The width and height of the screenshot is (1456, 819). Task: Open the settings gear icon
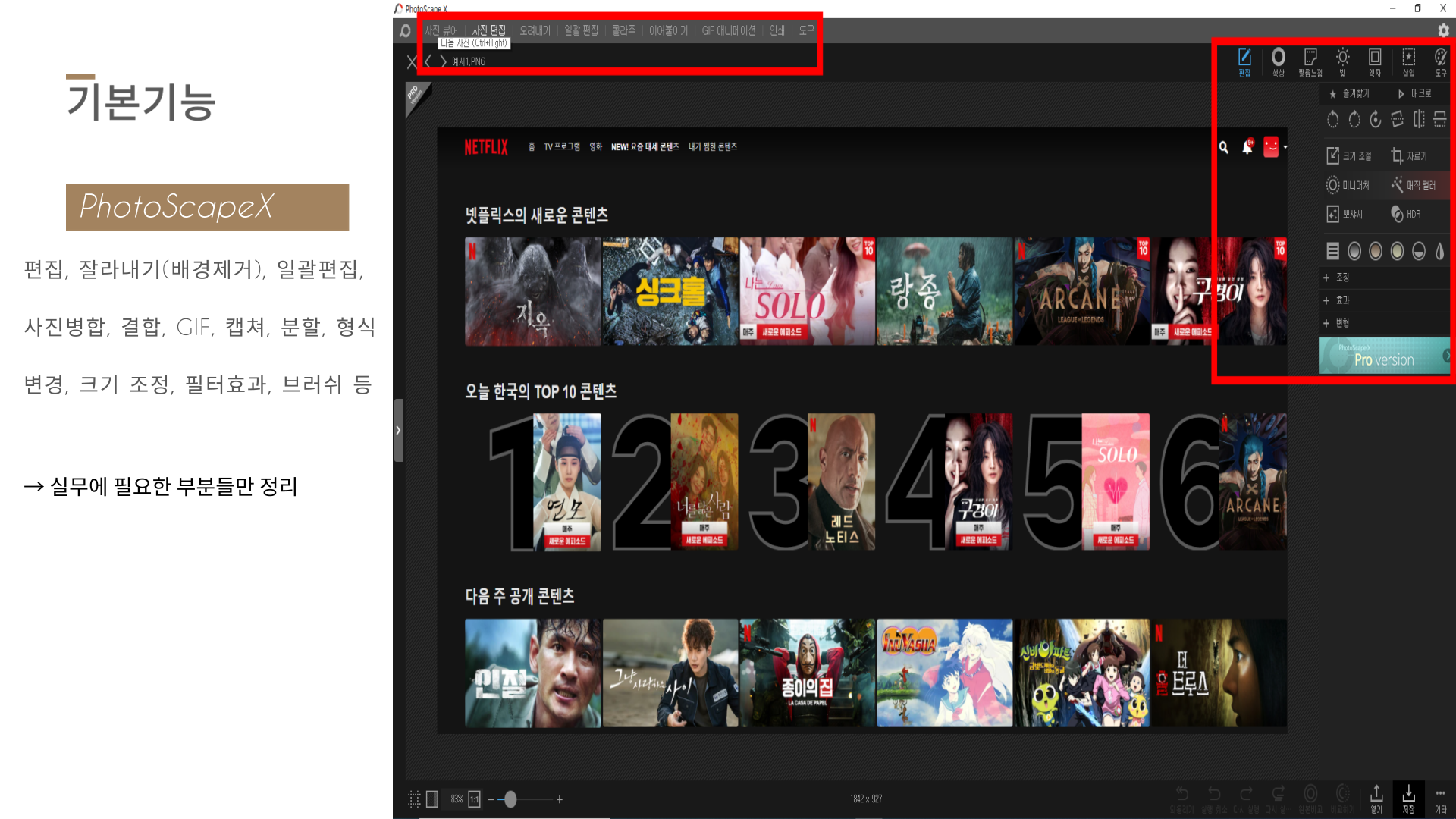click(x=1443, y=30)
